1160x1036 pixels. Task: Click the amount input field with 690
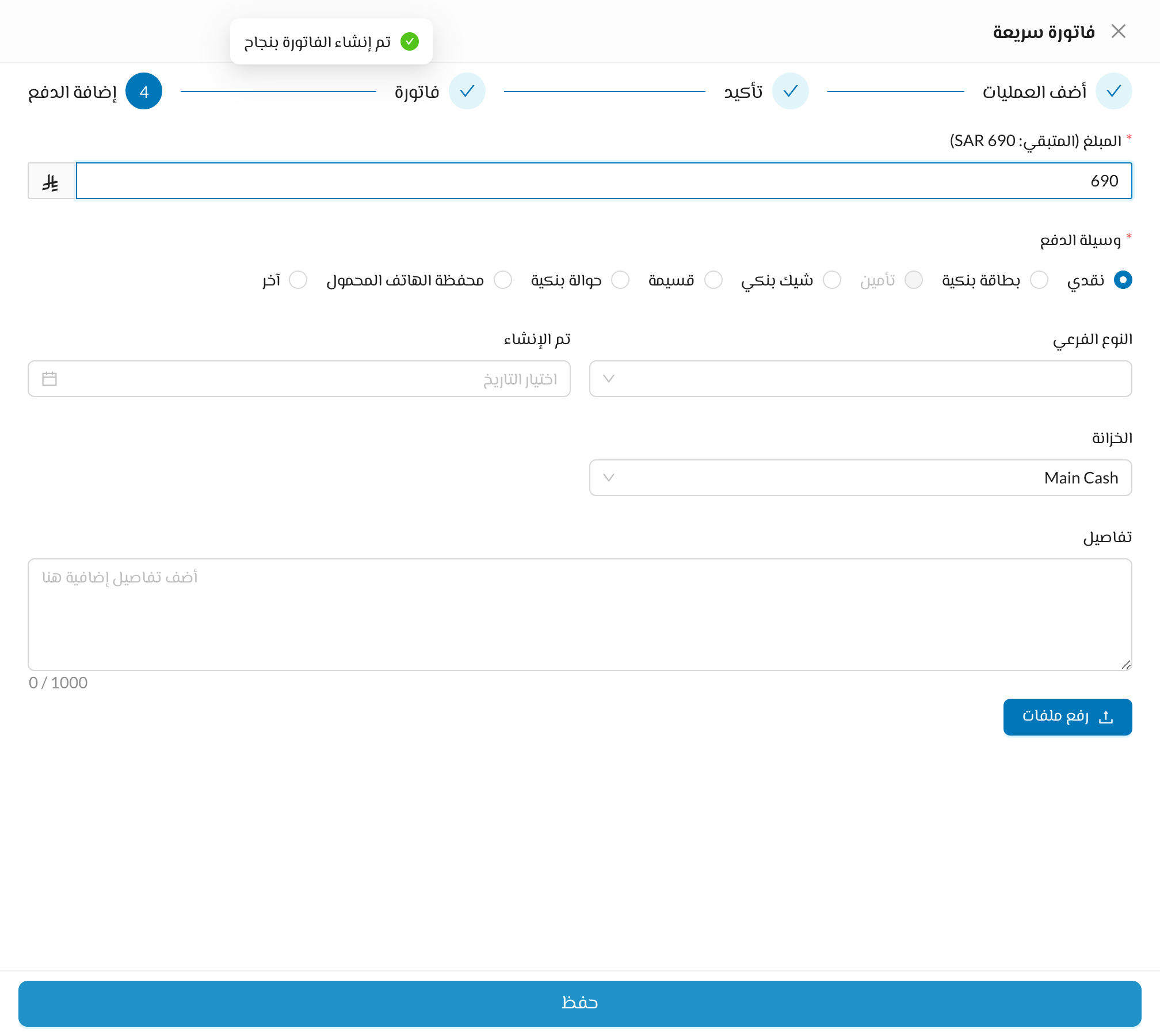click(604, 181)
